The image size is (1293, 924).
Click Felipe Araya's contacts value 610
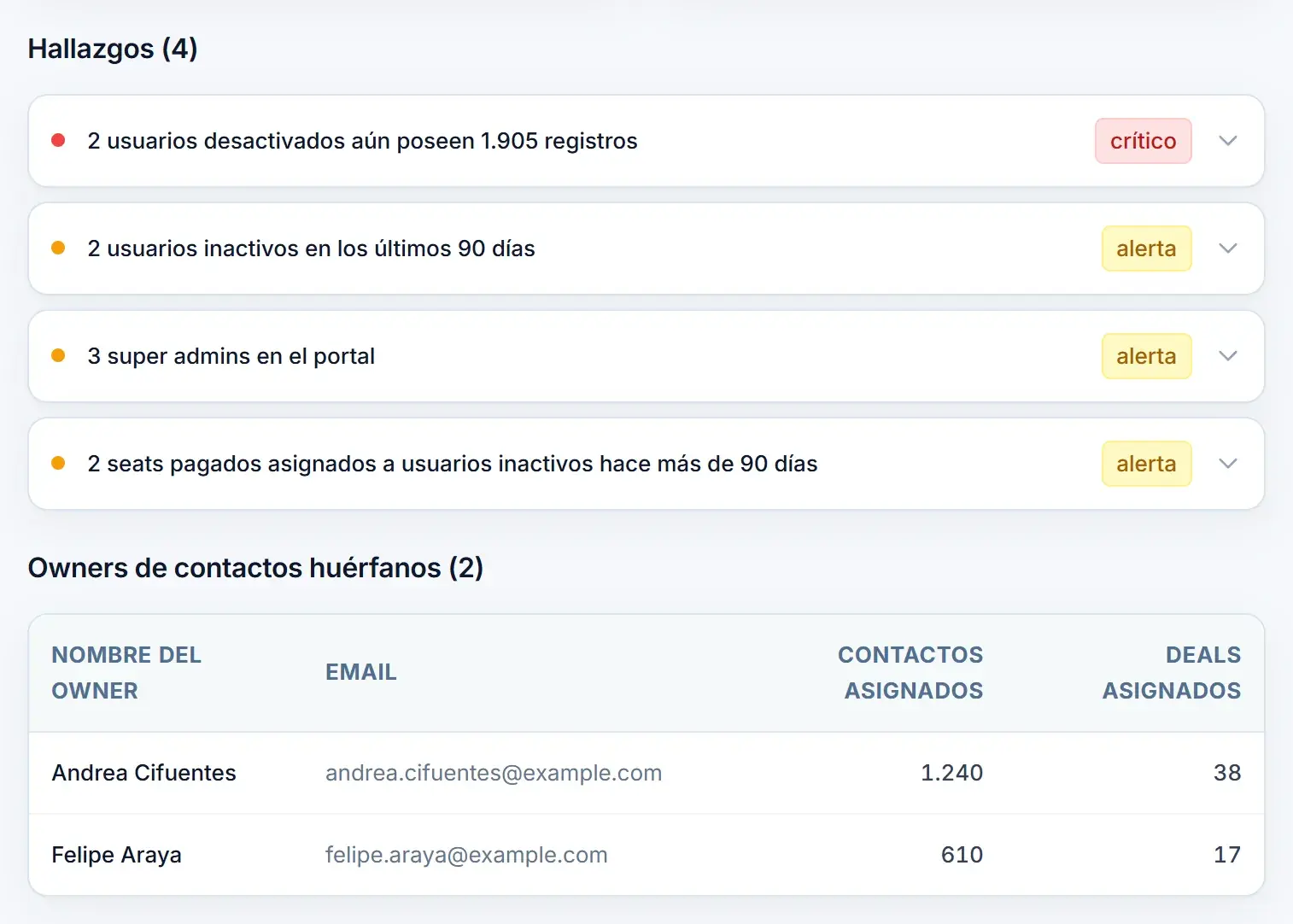962,855
